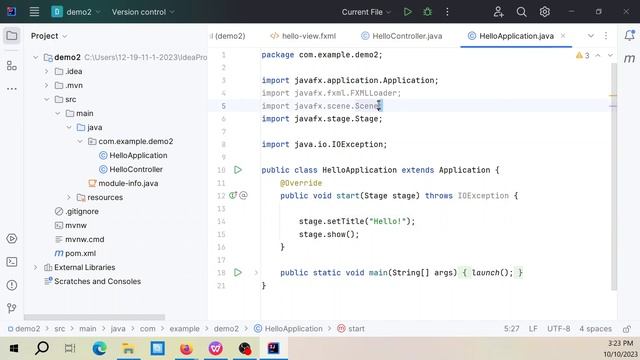
Task: Switch to the partially hidden (demo2) tab
Action: 227,36
